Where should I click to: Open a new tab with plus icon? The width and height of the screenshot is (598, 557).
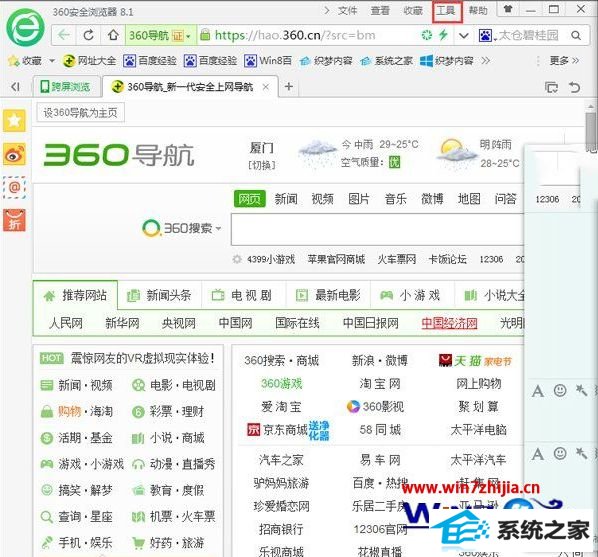(x=289, y=87)
